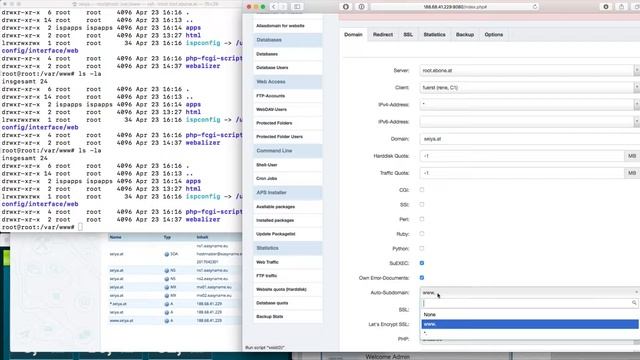This screenshot has height=360, width=640.
Task: Select the *. option in Auto-Subdomain list
Action: coord(529,333)
